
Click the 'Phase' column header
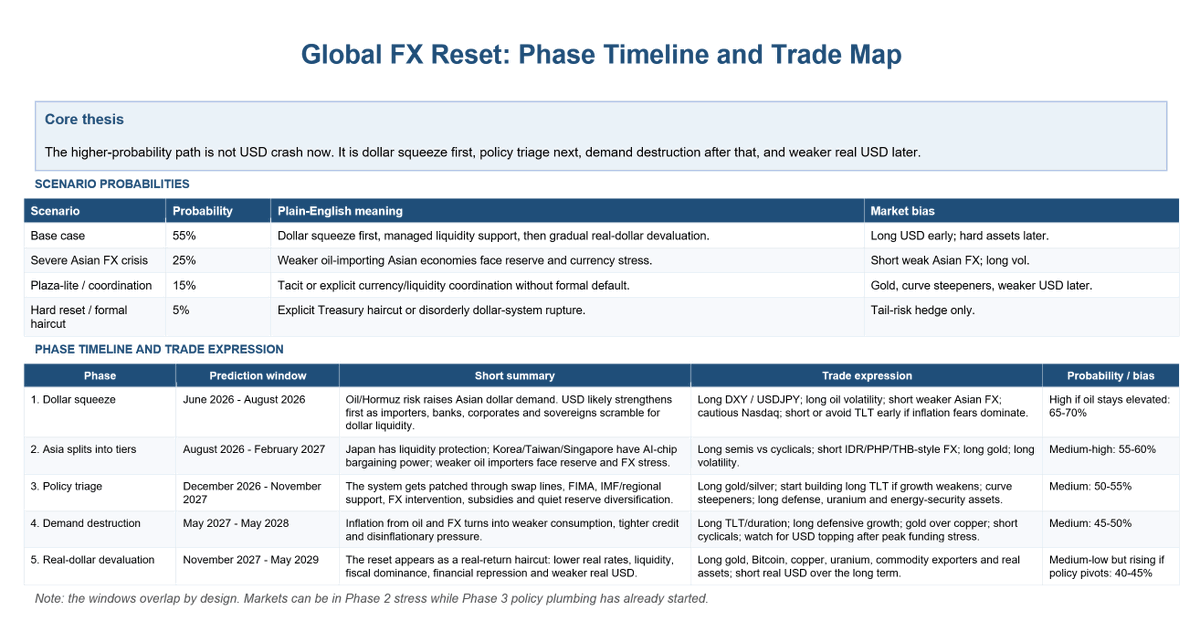100,376
